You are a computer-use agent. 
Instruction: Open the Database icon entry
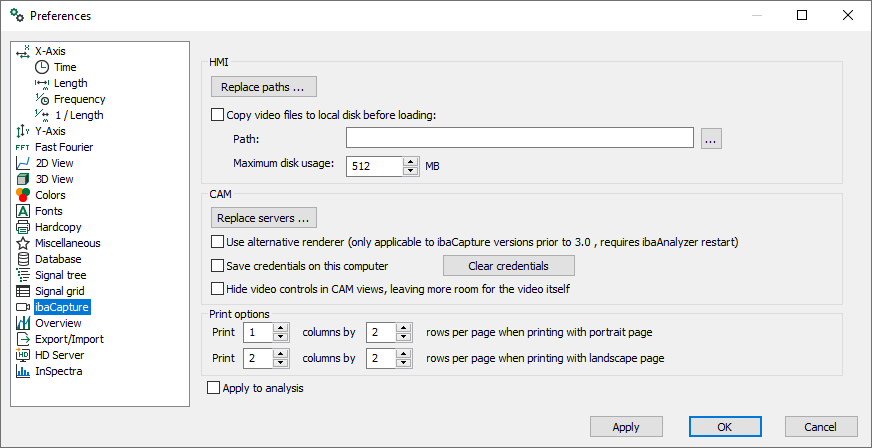(x=24, y=259)
